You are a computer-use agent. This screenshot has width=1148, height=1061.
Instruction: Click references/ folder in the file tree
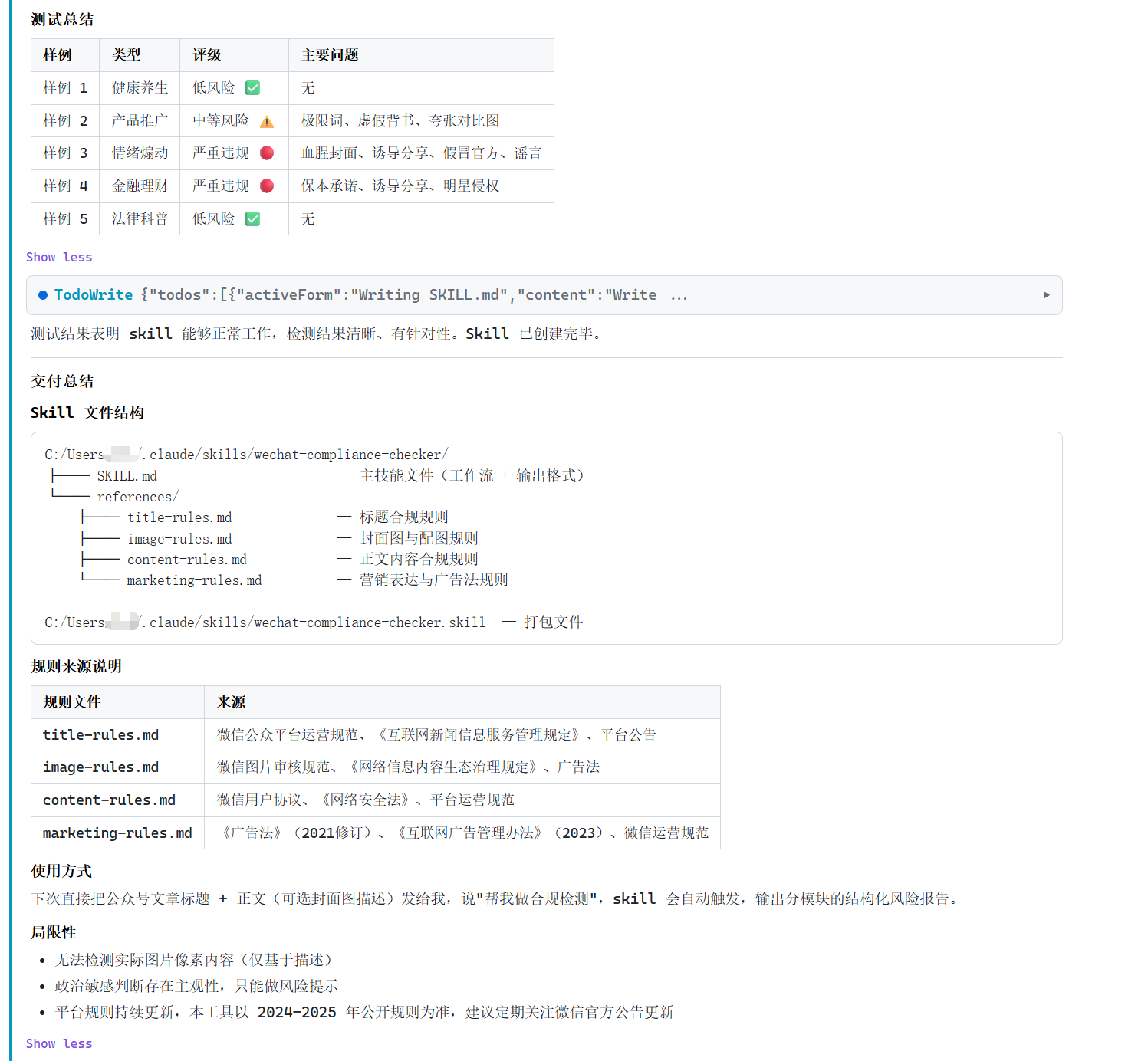pyautogui.click(x=138, y=497)
